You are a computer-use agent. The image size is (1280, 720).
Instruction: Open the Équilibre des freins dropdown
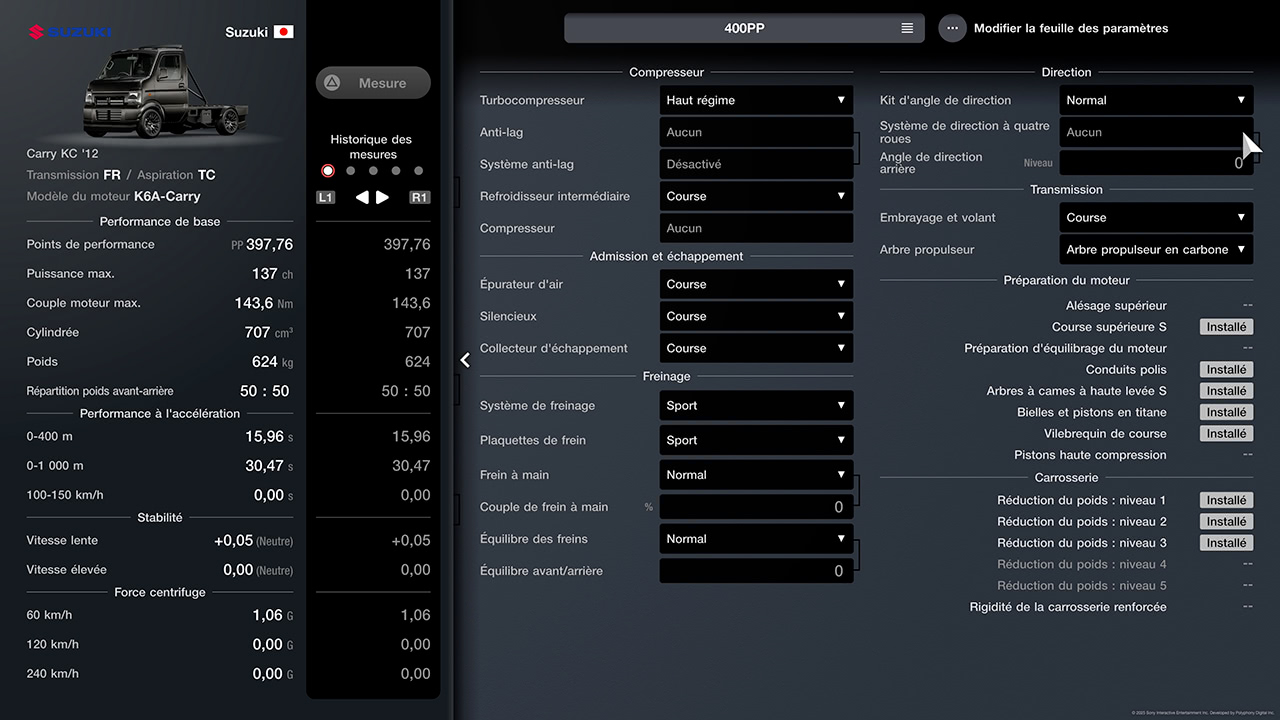[x=756, y=539]
